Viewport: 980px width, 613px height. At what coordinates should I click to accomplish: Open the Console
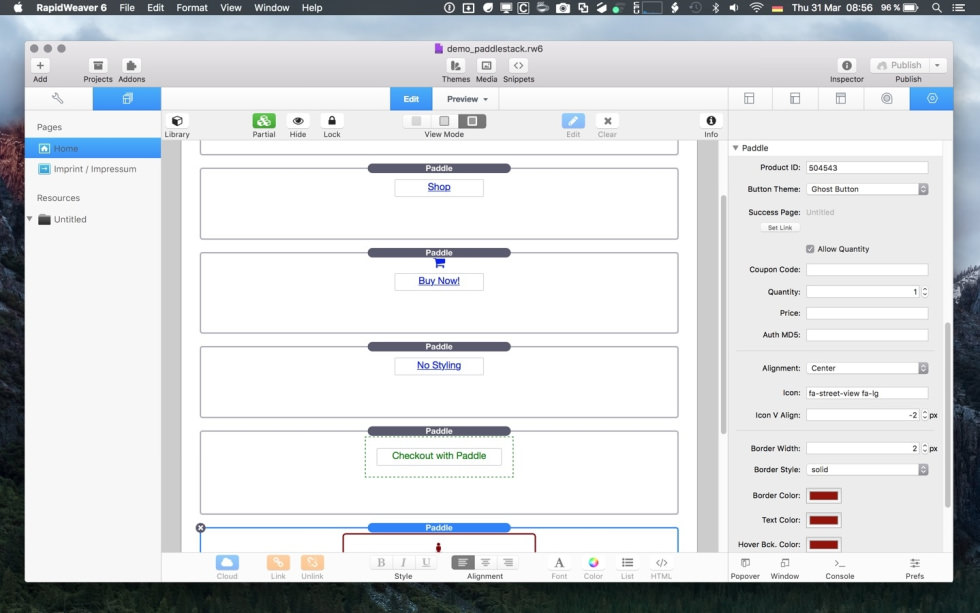pos(839,563)
